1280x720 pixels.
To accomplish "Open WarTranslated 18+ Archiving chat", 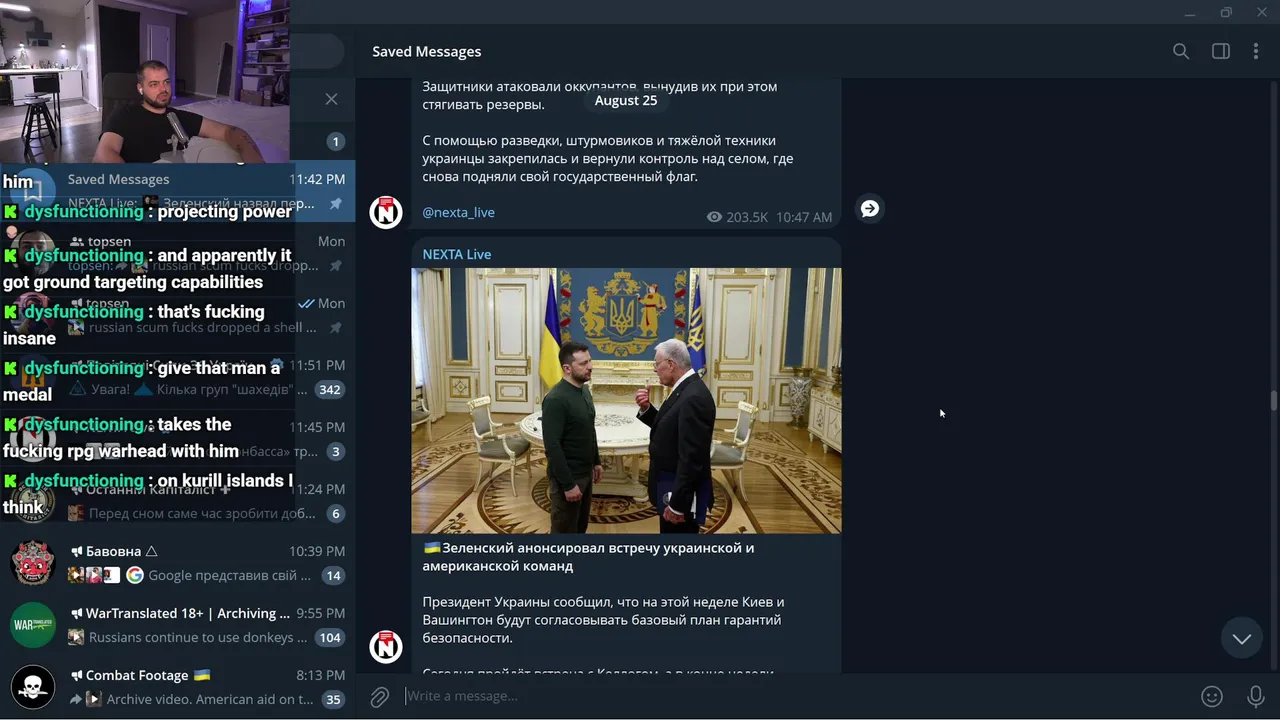I will tap(177, 625).
